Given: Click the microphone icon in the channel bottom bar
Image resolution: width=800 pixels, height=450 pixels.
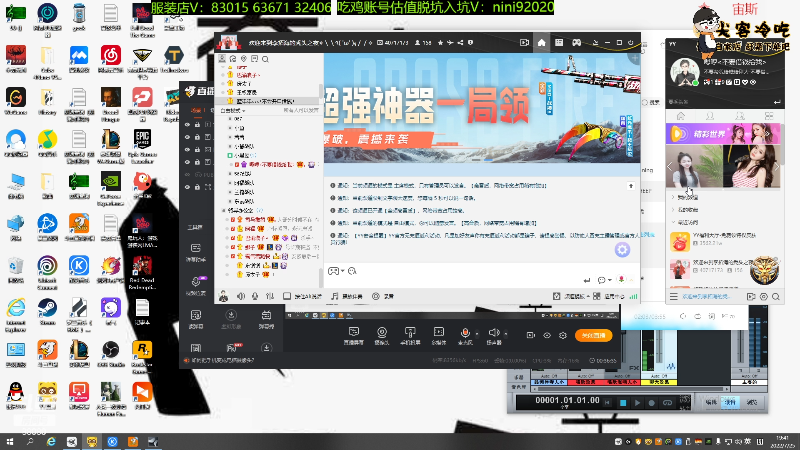Looking at the screenshot, I should (x=255, y=296).
